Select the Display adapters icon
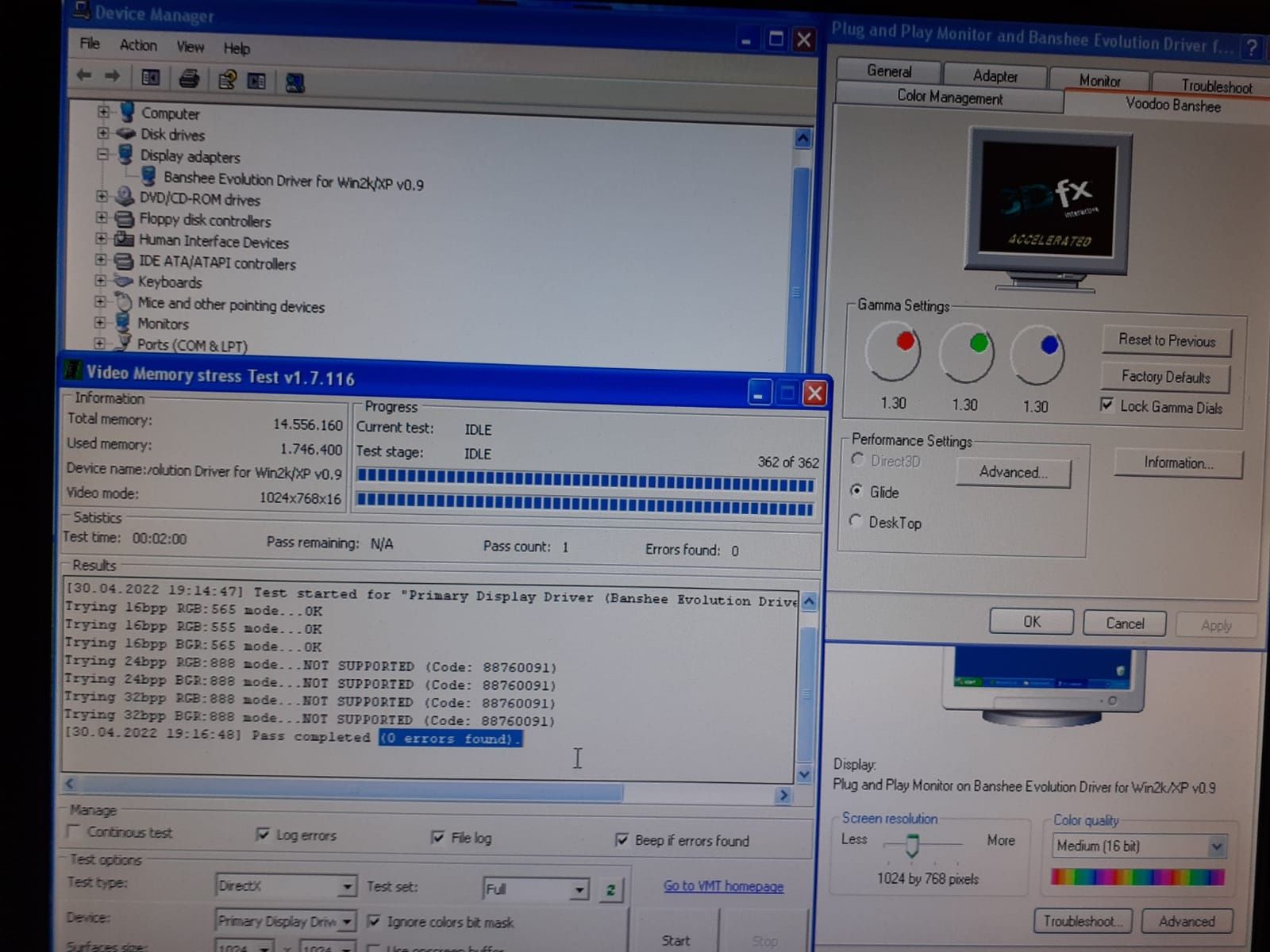 coord(125,154)
